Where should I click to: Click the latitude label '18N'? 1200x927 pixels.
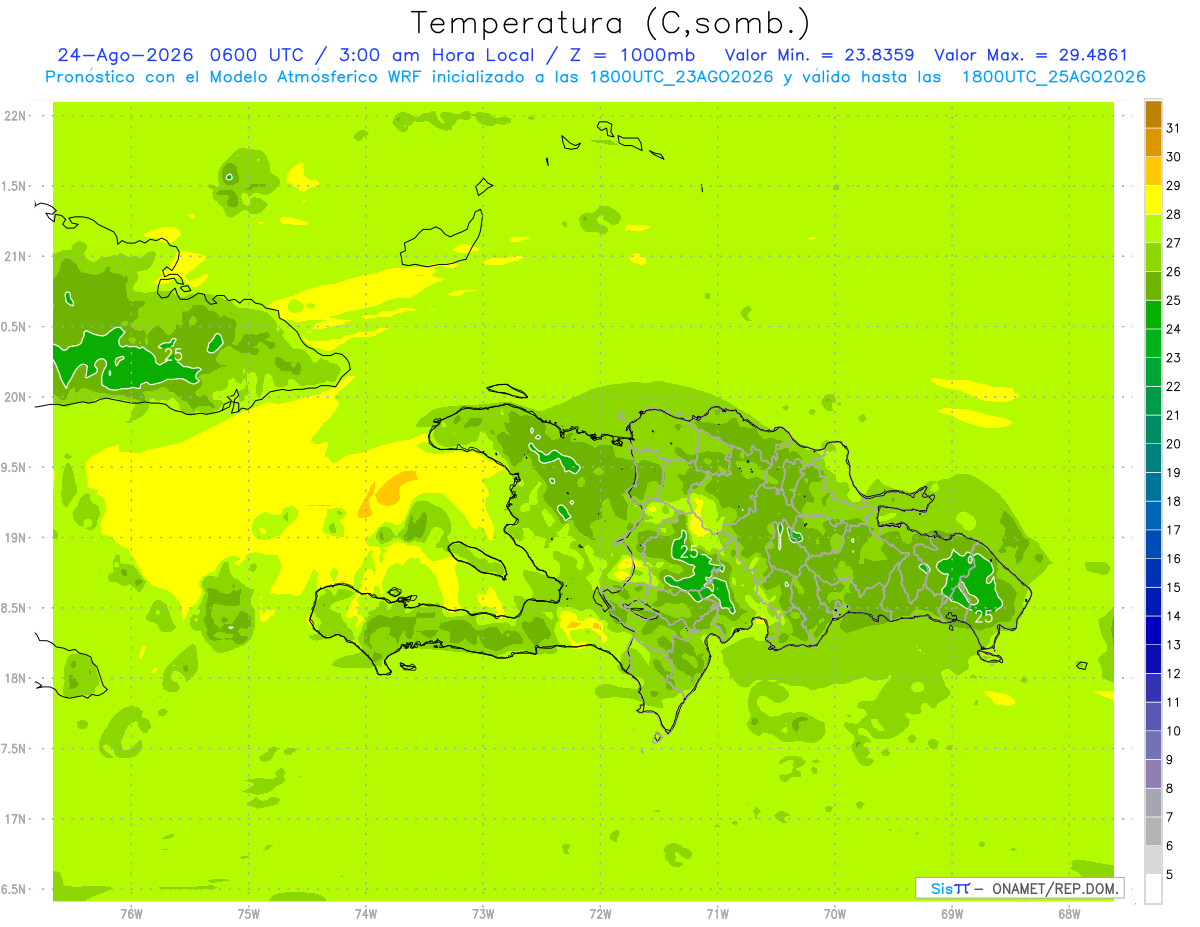pyautogui.click(x=16, y=678)
